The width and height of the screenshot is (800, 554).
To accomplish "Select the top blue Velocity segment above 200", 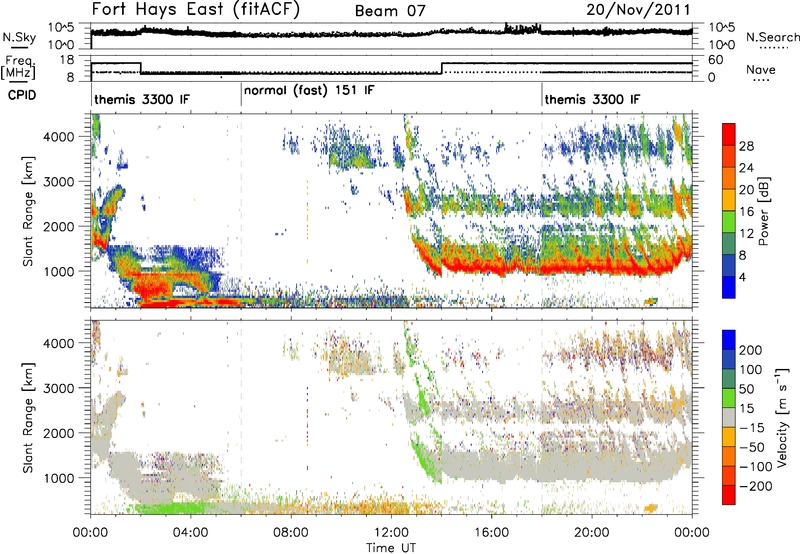I will 729,340.
